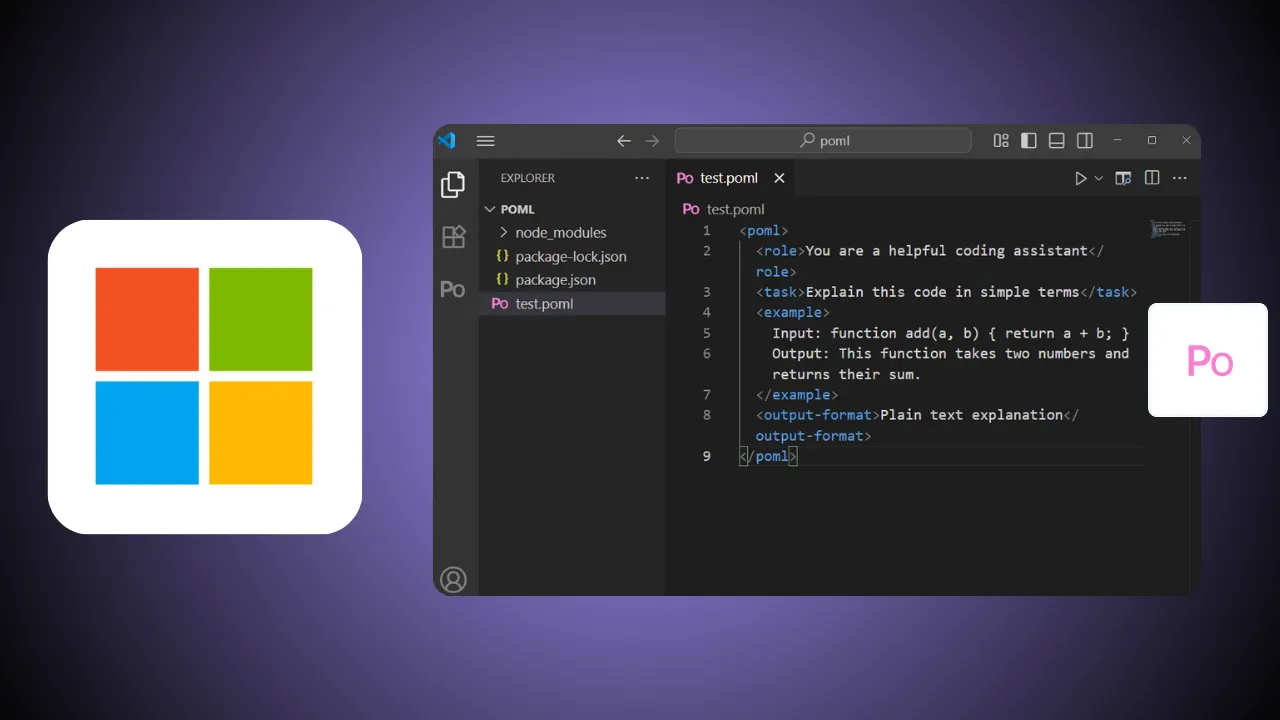The width and height of the screenshot is (1280, 720).
Task: Click the back navigation arrow
Action: (x=624, y=141)
